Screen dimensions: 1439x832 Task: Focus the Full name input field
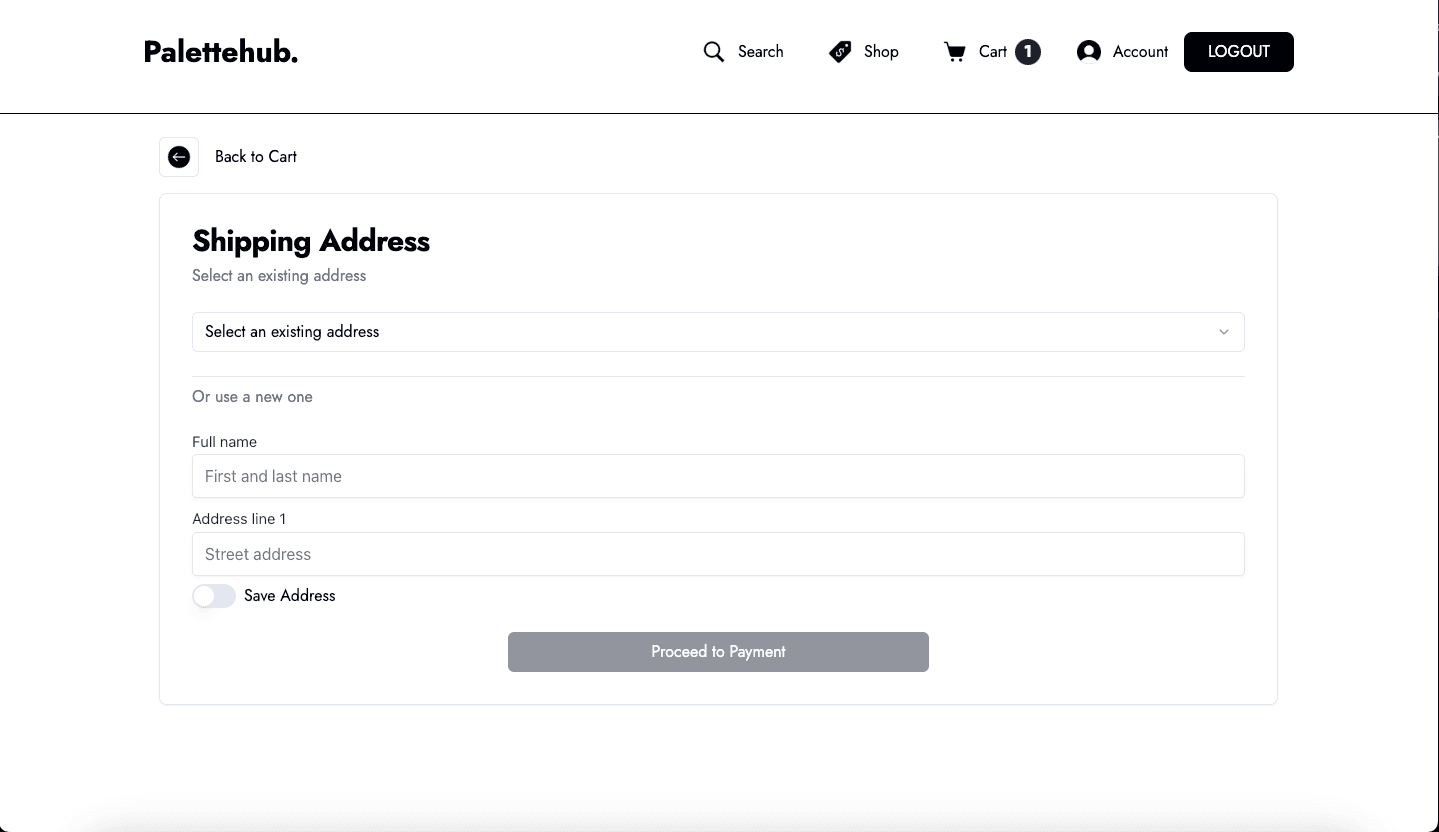point(718,477)
